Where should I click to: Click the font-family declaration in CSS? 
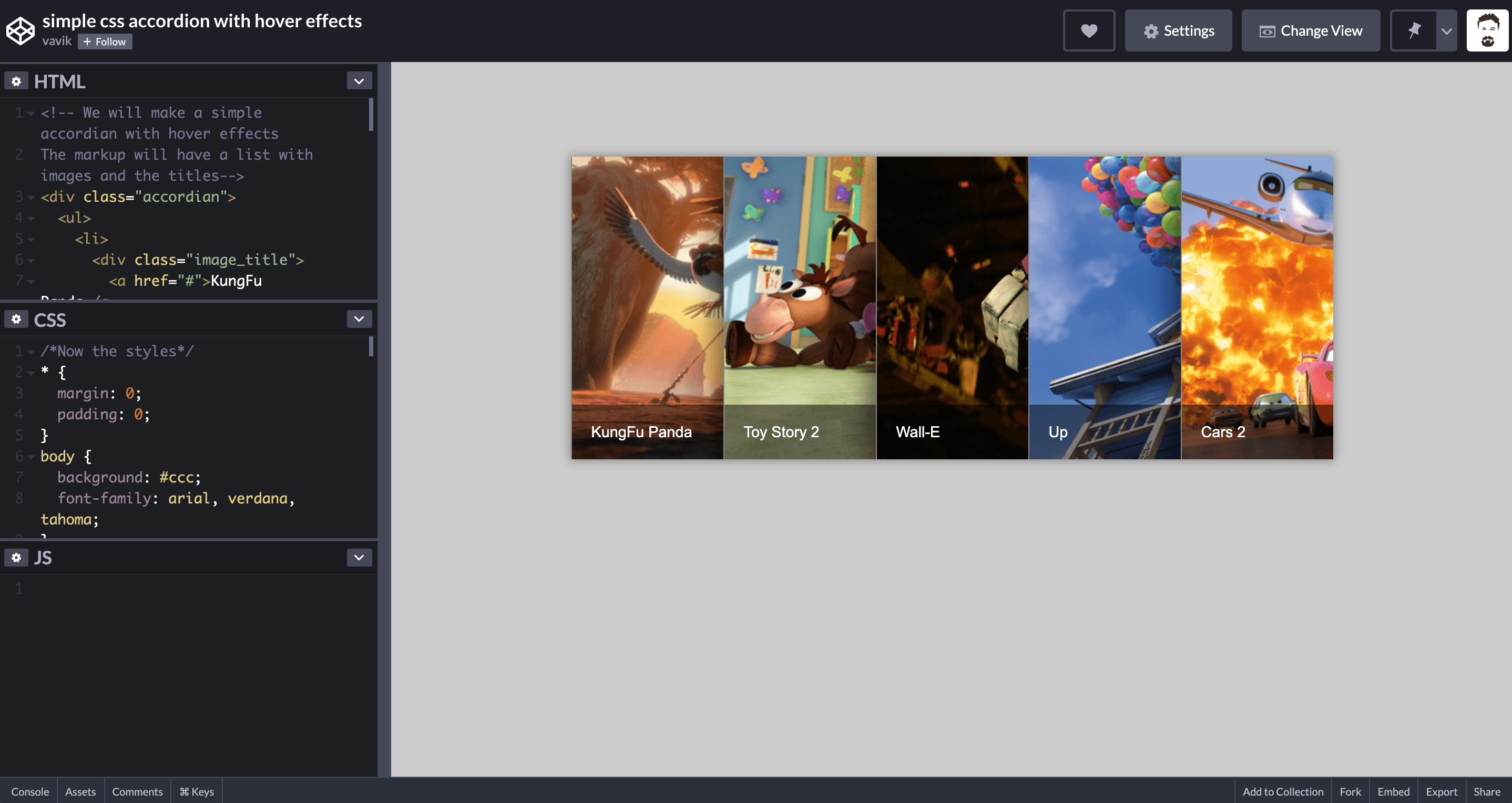(x=167, y=509)
